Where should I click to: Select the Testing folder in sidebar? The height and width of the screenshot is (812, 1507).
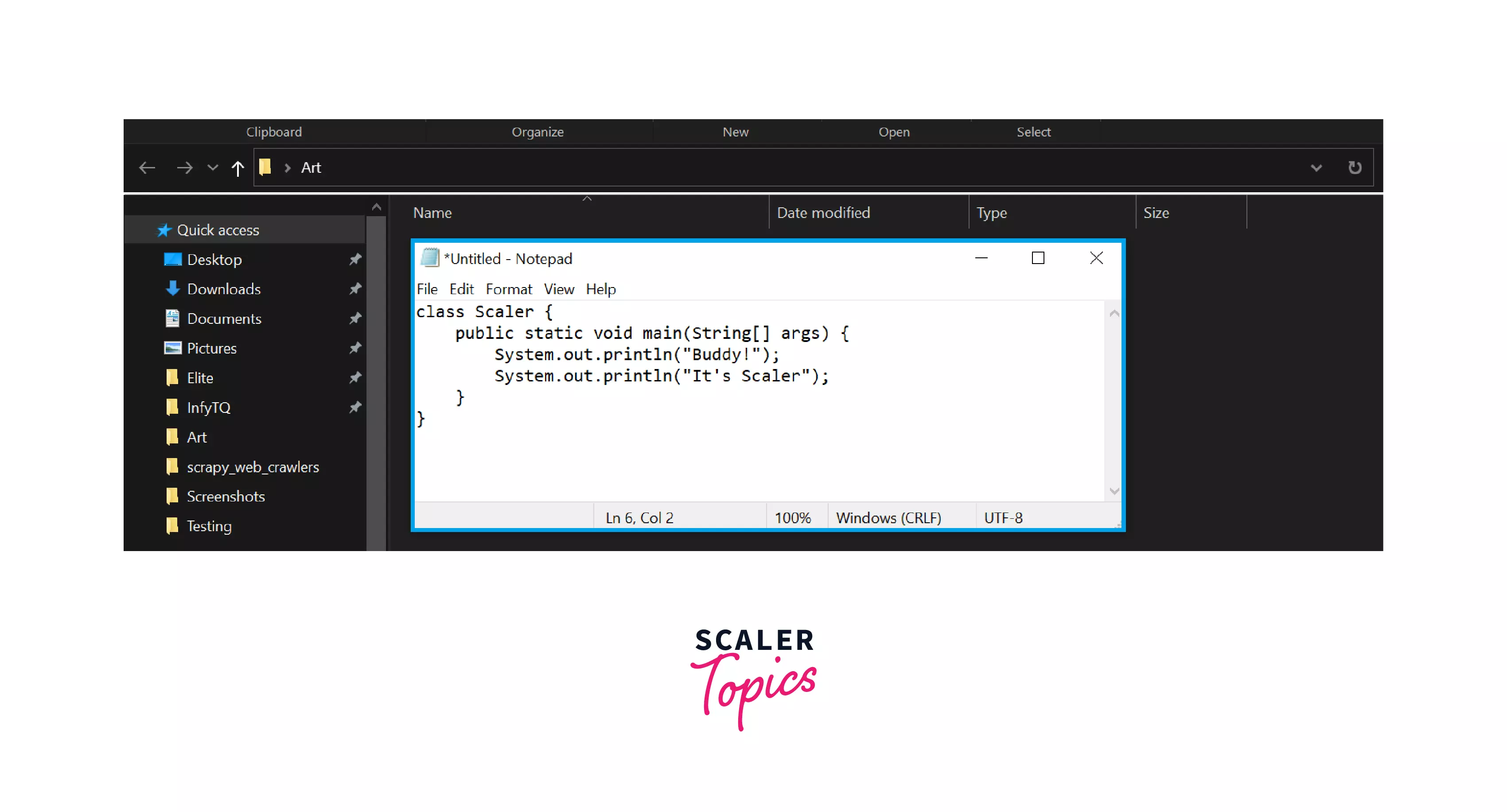tap(210, 525)
